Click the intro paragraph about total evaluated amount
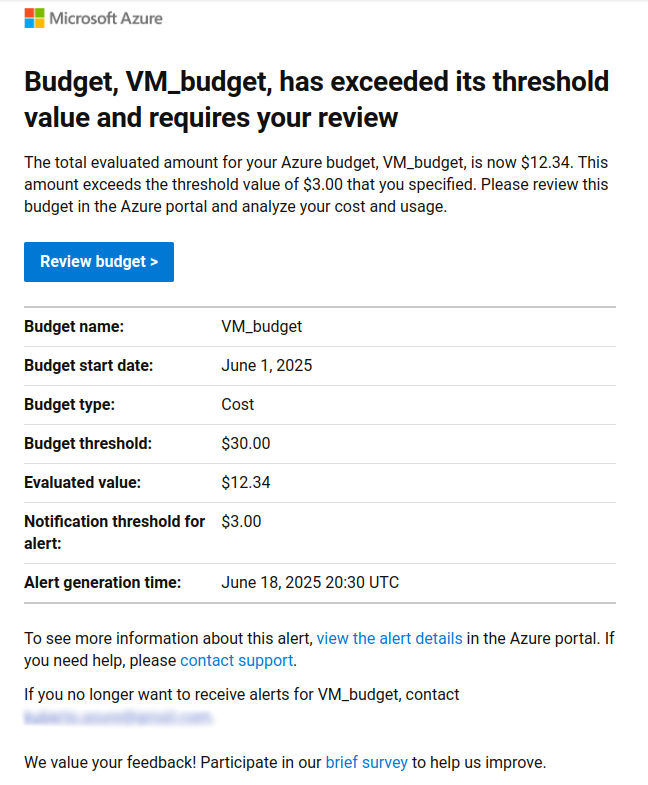The image size is (648, 785). [x=316, y=184]
